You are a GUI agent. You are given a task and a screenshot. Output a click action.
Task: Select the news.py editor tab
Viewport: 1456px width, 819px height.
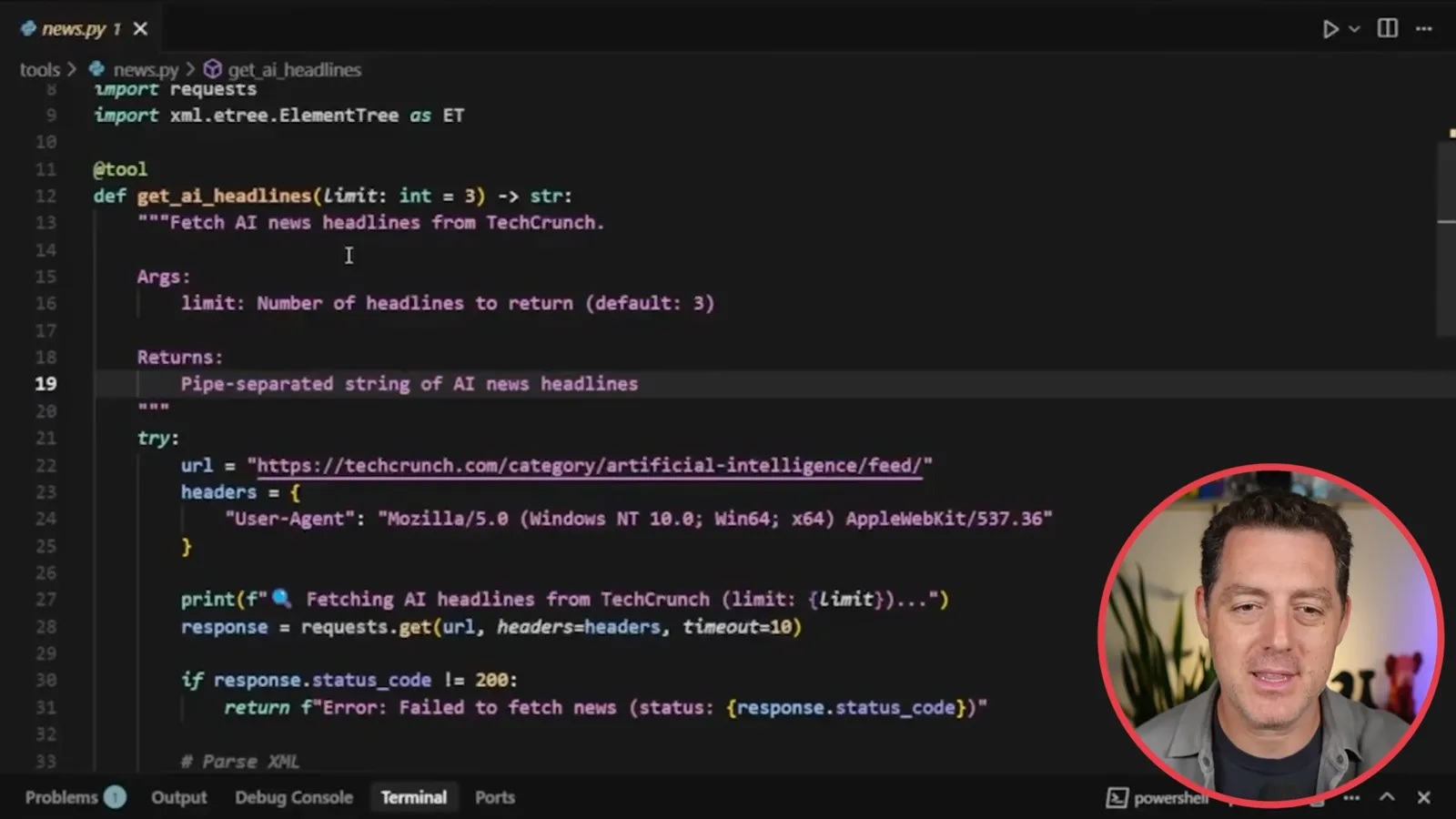coord(81,29)
